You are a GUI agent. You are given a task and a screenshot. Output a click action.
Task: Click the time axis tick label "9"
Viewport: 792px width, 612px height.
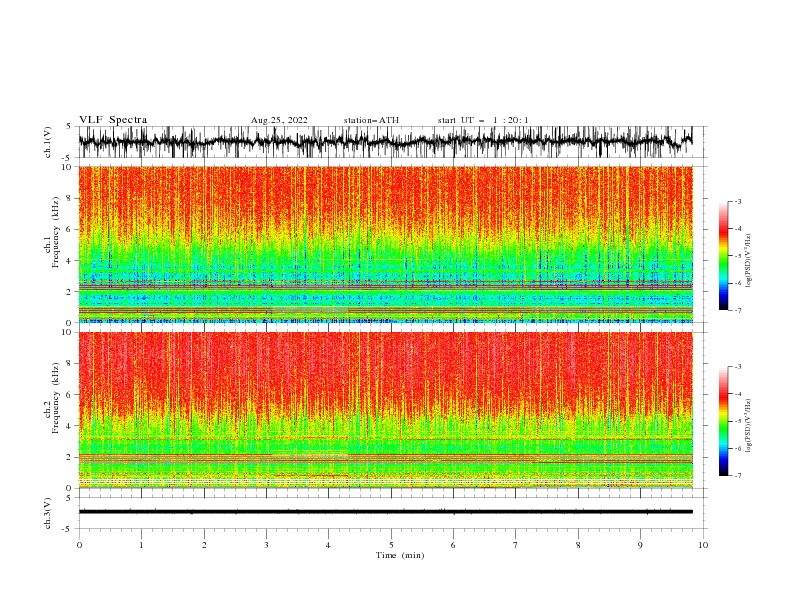click(x=640, y=545)
